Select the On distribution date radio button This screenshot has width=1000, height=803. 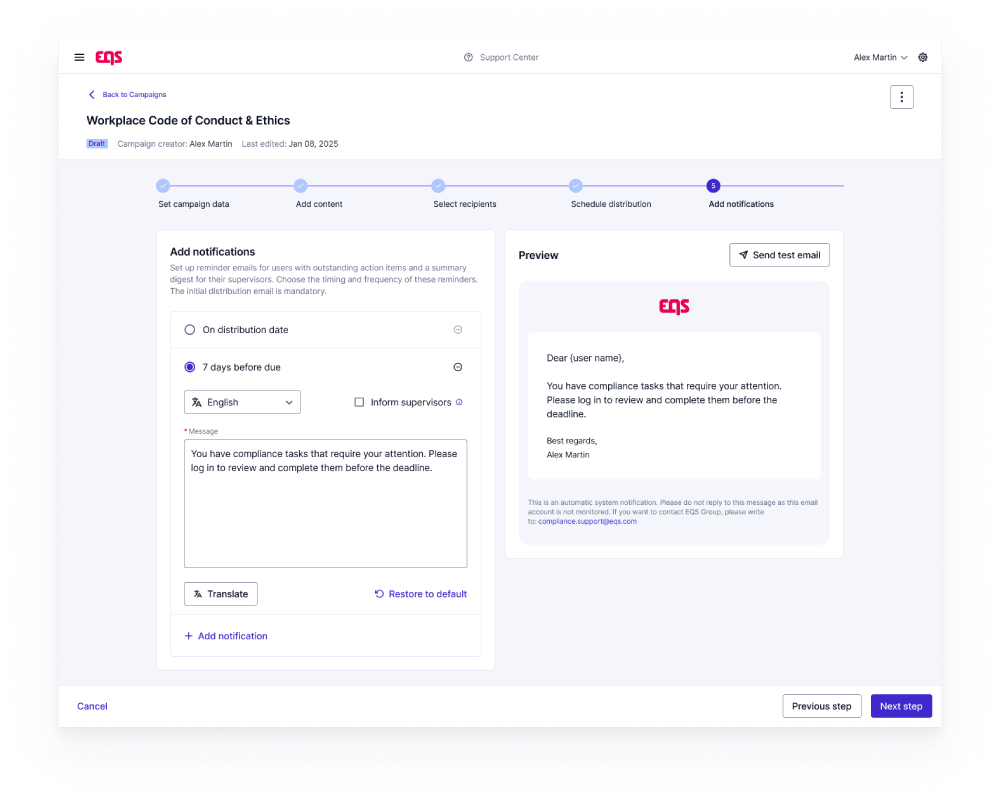[190, 330]
